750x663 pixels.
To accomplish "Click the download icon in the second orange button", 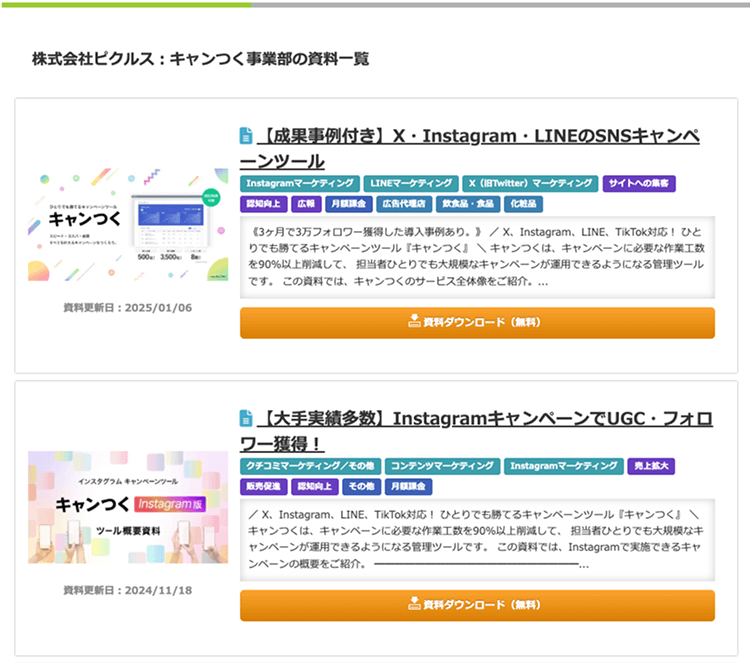I will tap(414, 604).
